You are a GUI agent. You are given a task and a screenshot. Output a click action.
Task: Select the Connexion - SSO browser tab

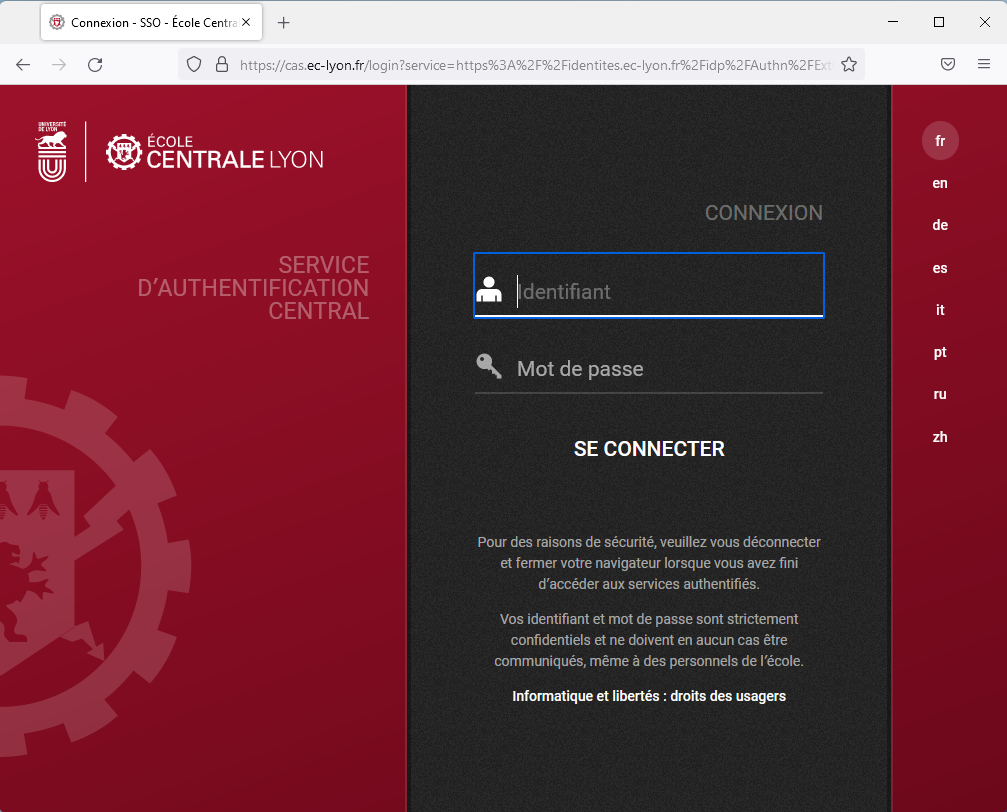140,21
